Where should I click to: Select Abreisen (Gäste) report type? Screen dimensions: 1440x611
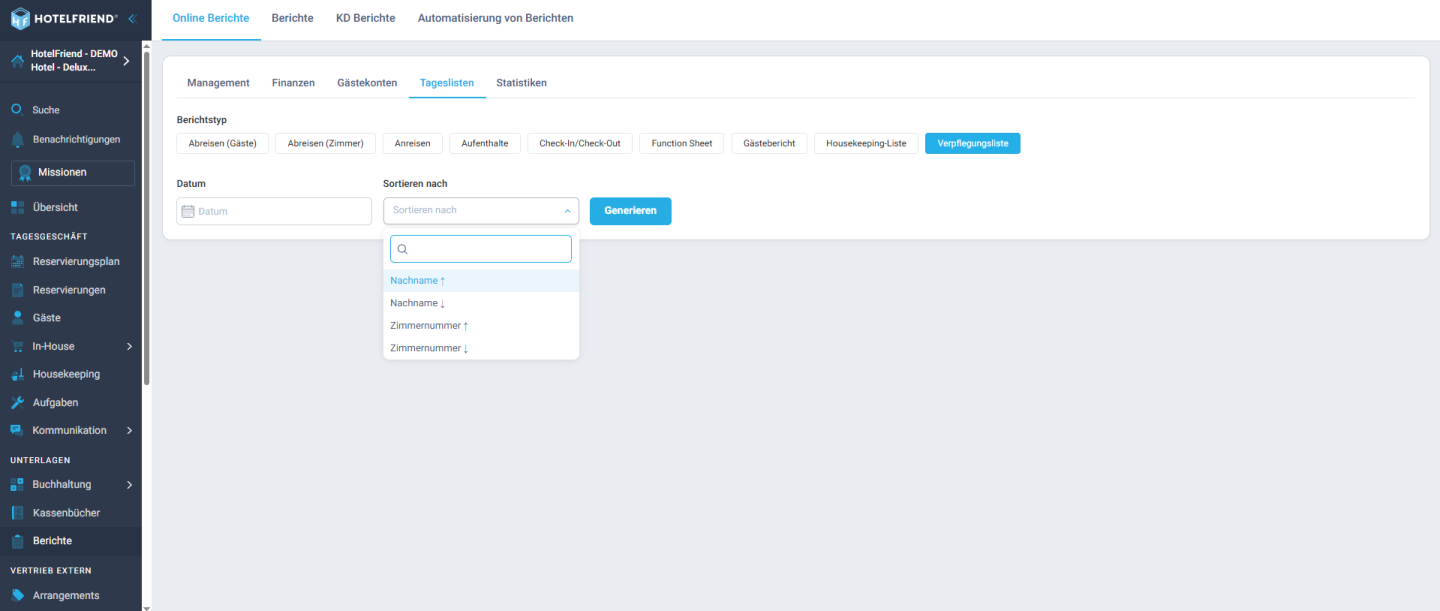tap(222, 143)
